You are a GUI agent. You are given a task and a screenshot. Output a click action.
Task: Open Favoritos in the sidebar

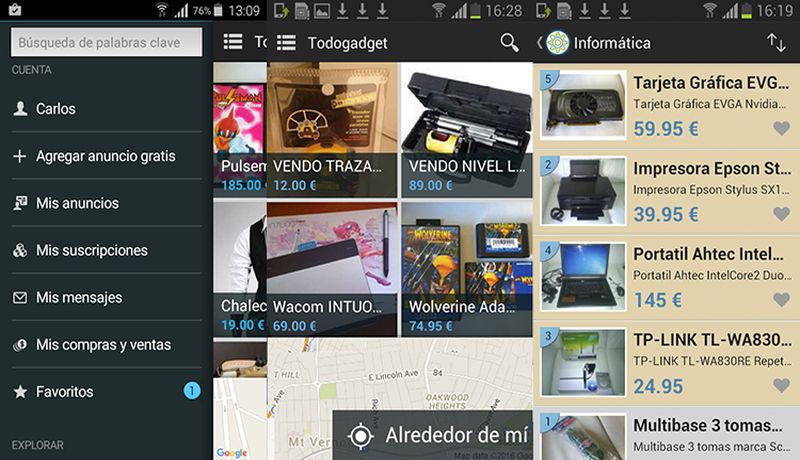tap(106, 392)
